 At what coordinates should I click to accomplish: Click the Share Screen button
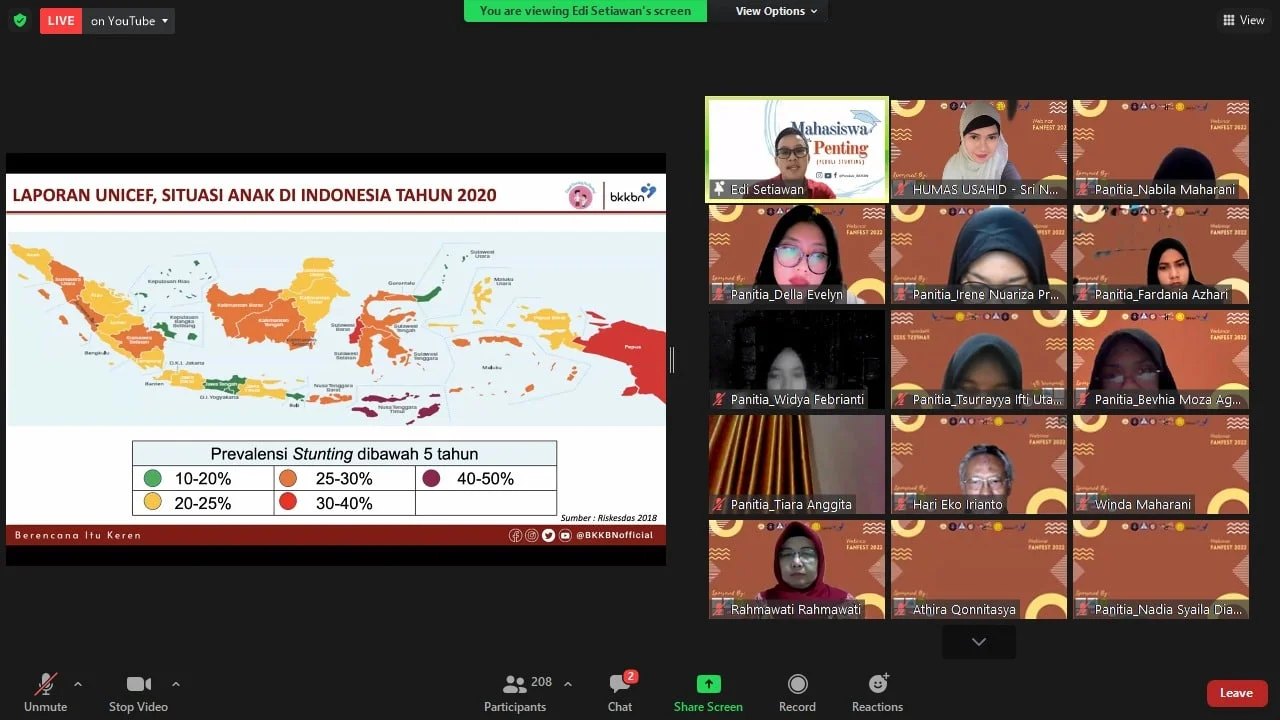pyautogui.click(x=708, y=692)
